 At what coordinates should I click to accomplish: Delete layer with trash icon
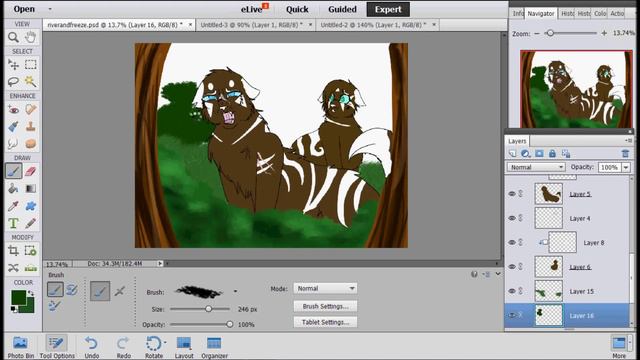625,154
